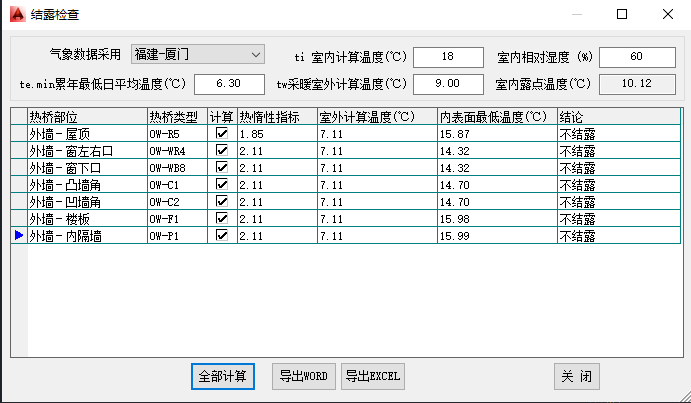Toggle the OW-WB8 row calculation checkbox

tap(222, 167)
